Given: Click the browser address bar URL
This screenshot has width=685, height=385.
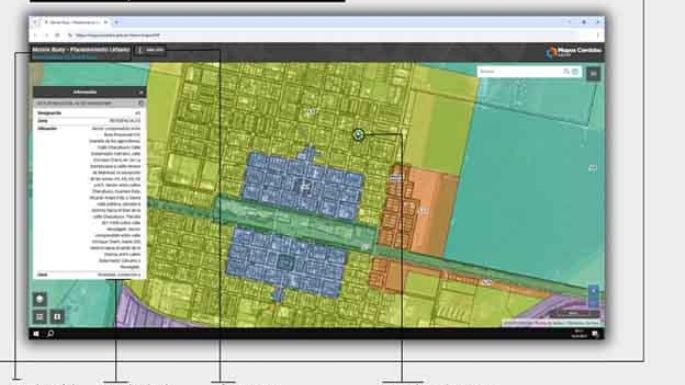Looking at the screenshot, I should (118, 35).
